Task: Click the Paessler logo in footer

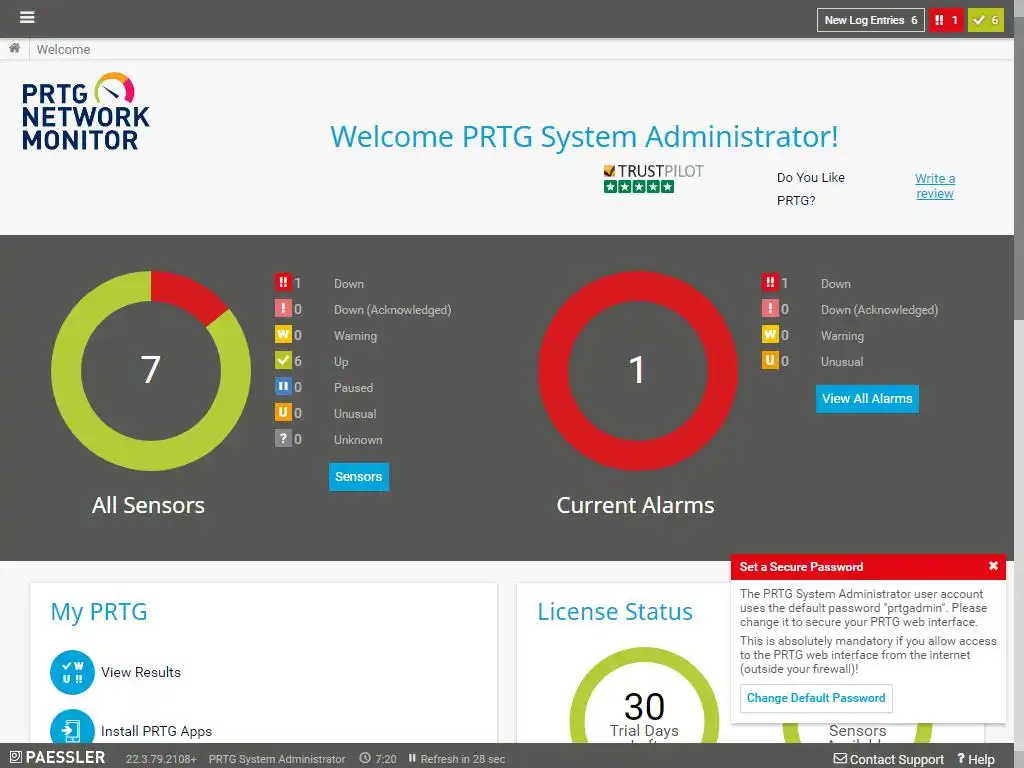Action: pyautogui.click(x=57, y=758)
